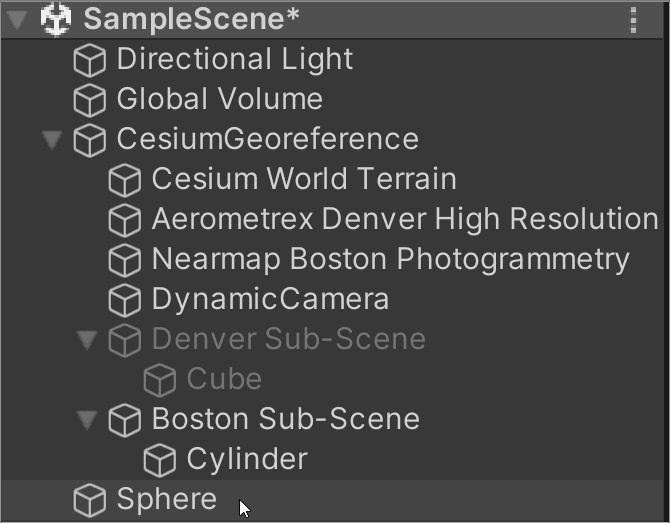Click the Unity logo icon beside SampleScene
The image size is (670, 523).
(x=56, y=19)
